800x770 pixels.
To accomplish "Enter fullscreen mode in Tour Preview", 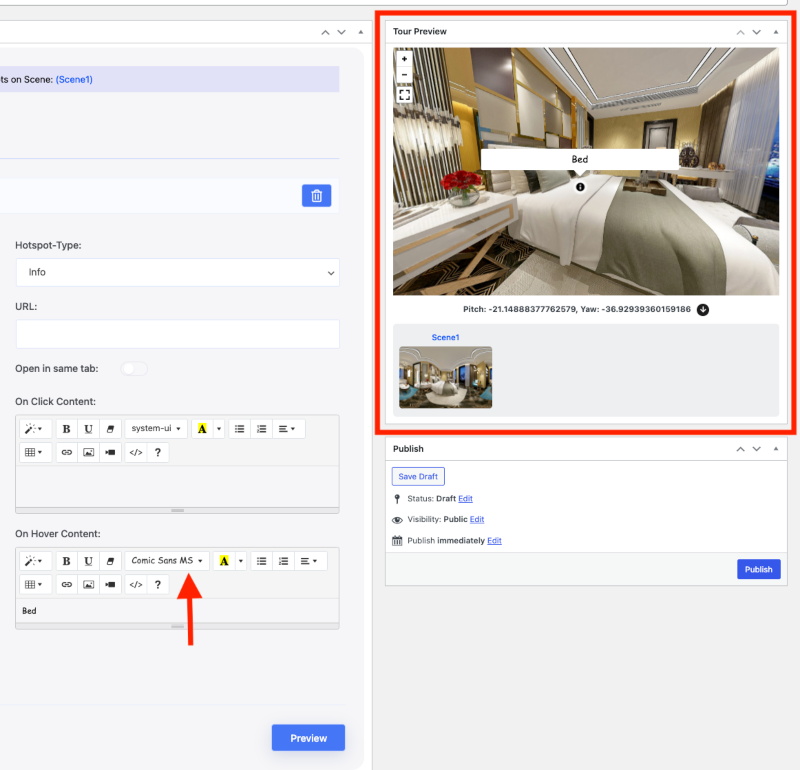I will [x=404, y=95].
